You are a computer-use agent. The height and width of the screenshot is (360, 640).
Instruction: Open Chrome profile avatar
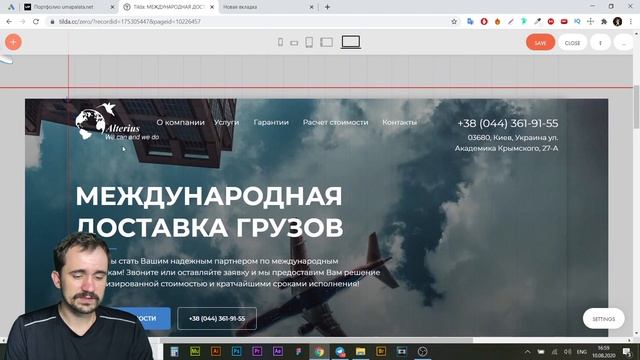coord(618,22)
